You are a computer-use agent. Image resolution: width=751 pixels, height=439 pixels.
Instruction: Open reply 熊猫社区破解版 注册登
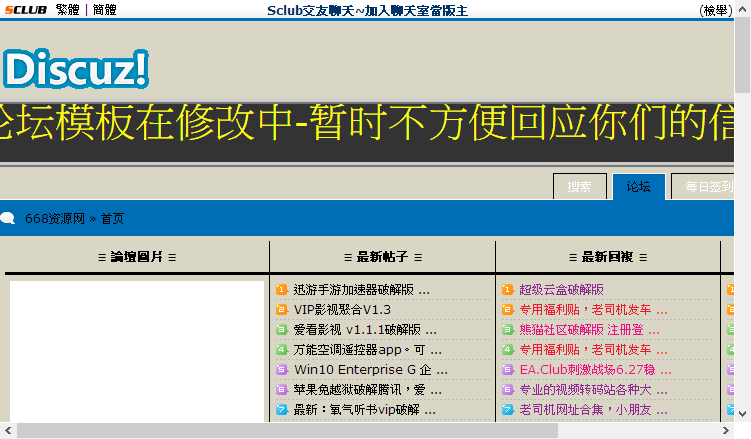coord(590,330)
